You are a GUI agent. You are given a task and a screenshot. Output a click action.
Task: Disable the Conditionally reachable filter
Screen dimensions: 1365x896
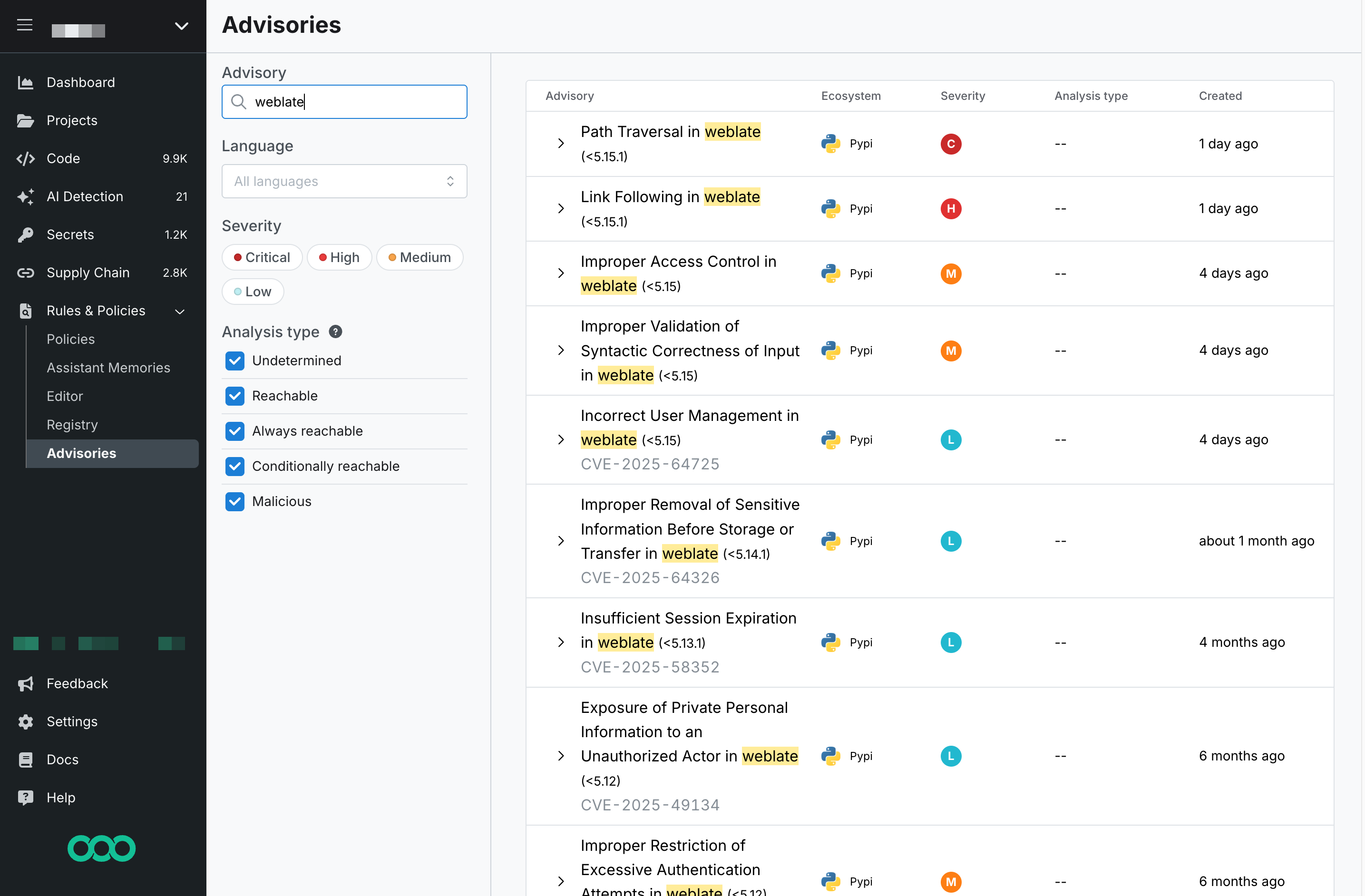click(x=234, y=467)
